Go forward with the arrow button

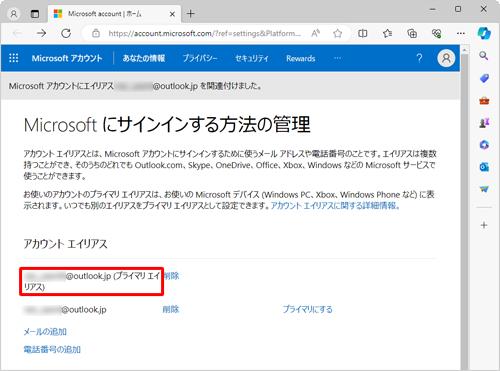pyautogui.click(x=42, y=33)
